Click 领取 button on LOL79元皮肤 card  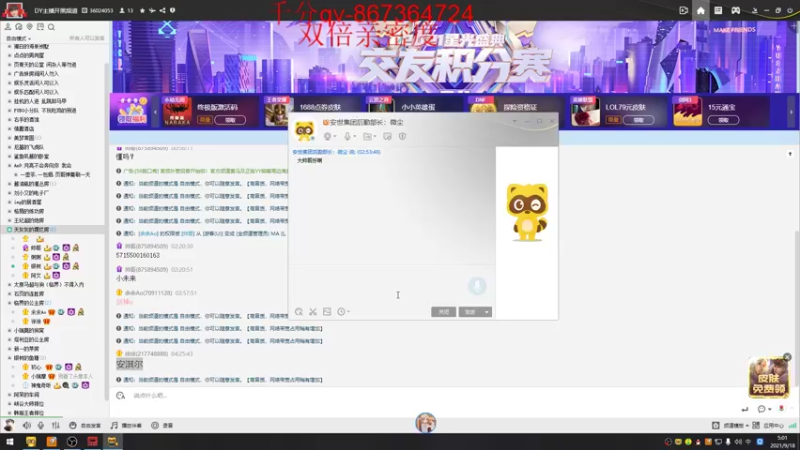click(x=639, y=120)
